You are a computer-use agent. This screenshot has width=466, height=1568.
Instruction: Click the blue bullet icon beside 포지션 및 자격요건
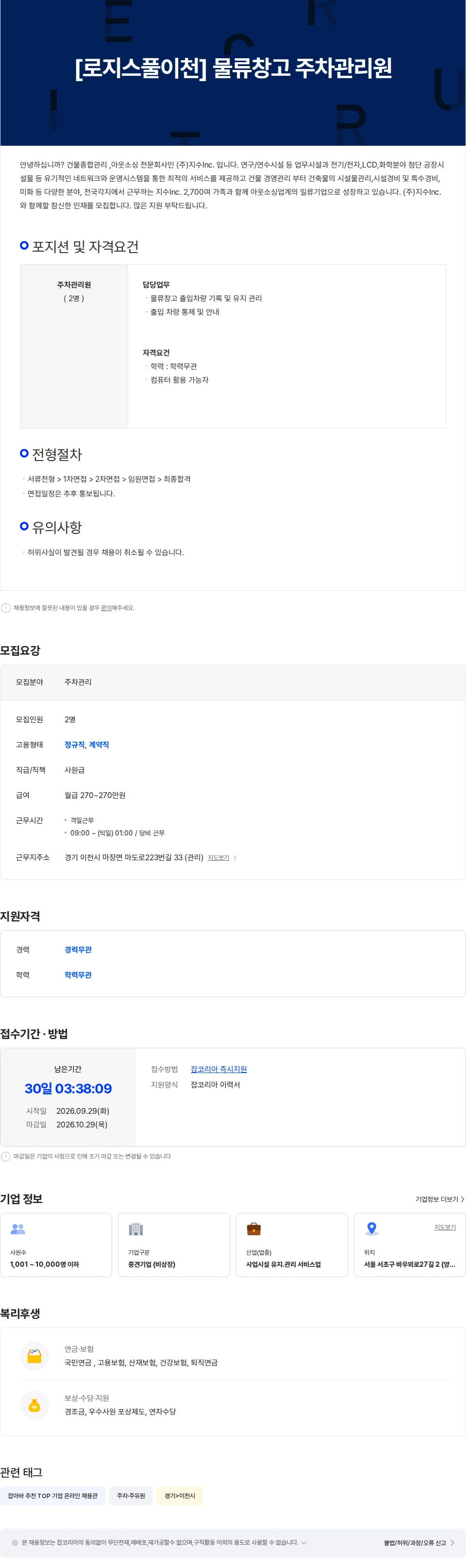24,245
